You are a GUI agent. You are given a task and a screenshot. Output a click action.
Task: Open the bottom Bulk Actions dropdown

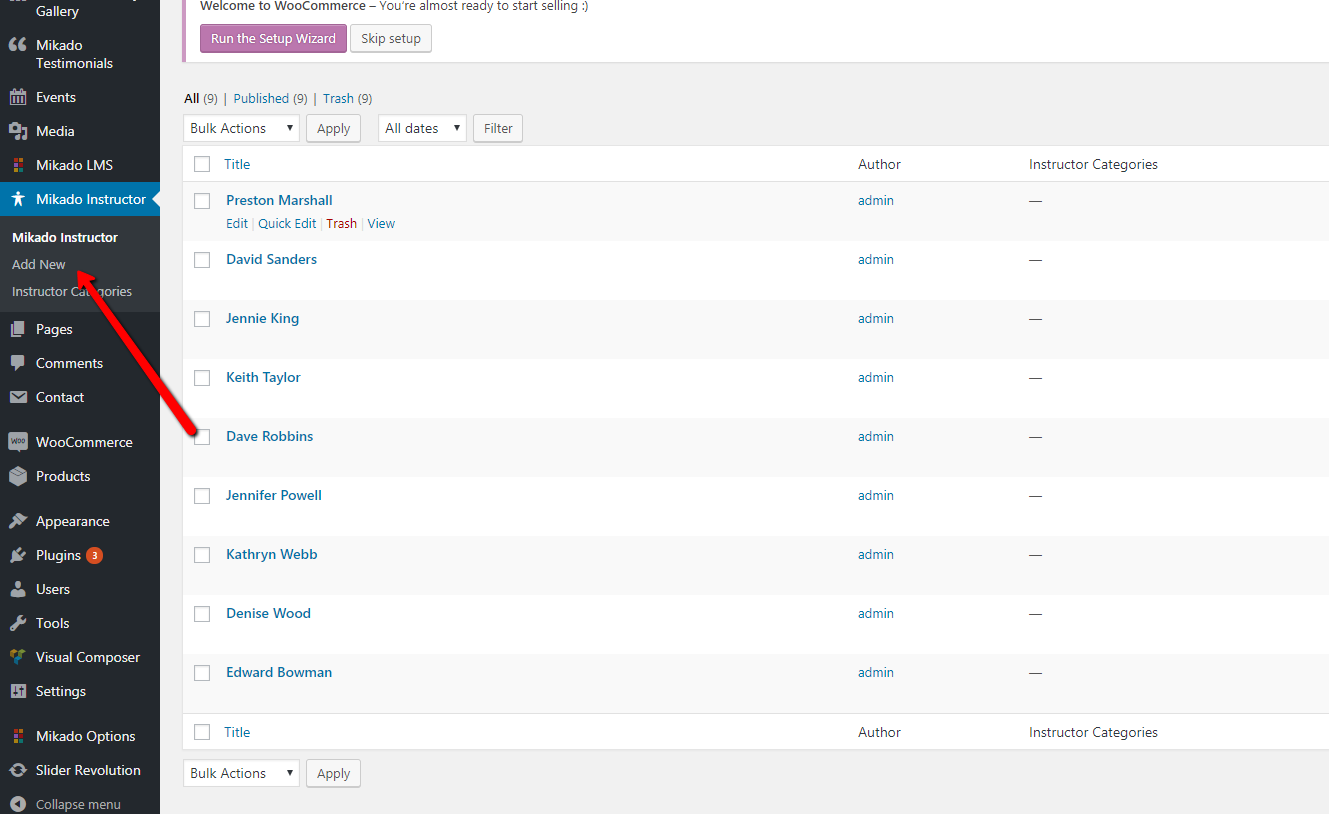[x=242, y=773]
